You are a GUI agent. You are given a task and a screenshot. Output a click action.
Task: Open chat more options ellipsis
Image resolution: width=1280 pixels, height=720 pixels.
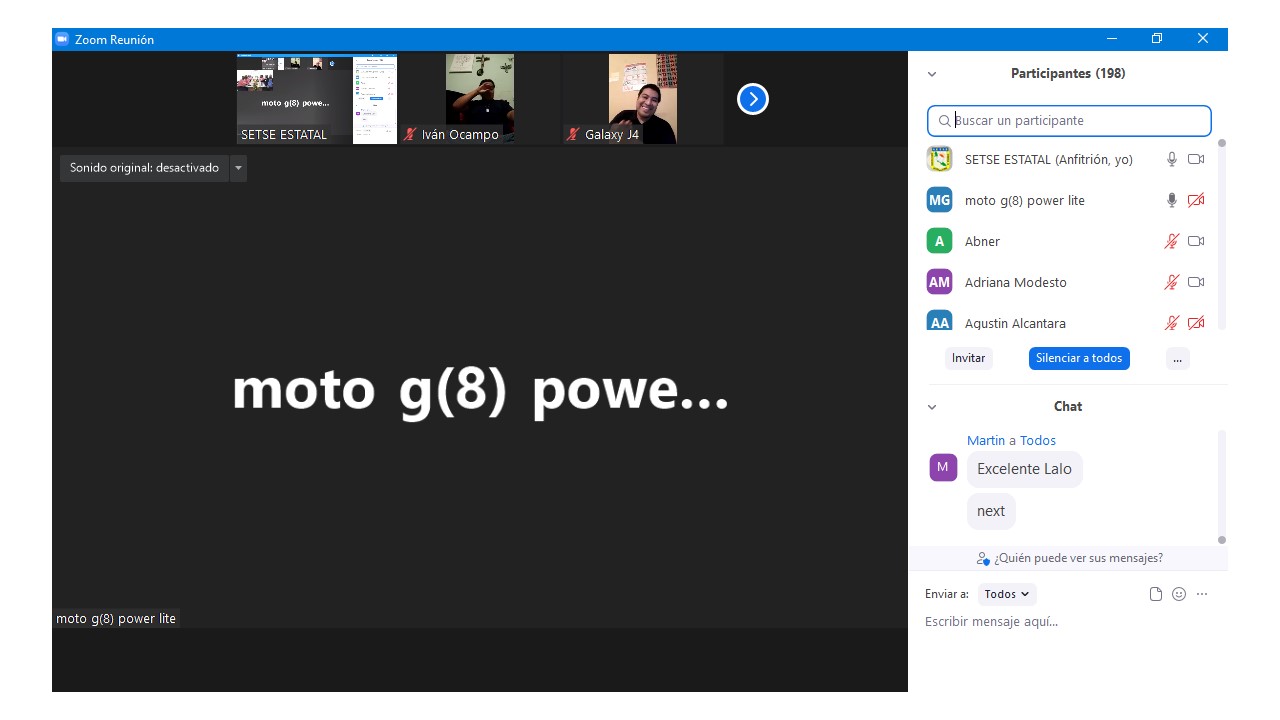[x=1202, y=594]
